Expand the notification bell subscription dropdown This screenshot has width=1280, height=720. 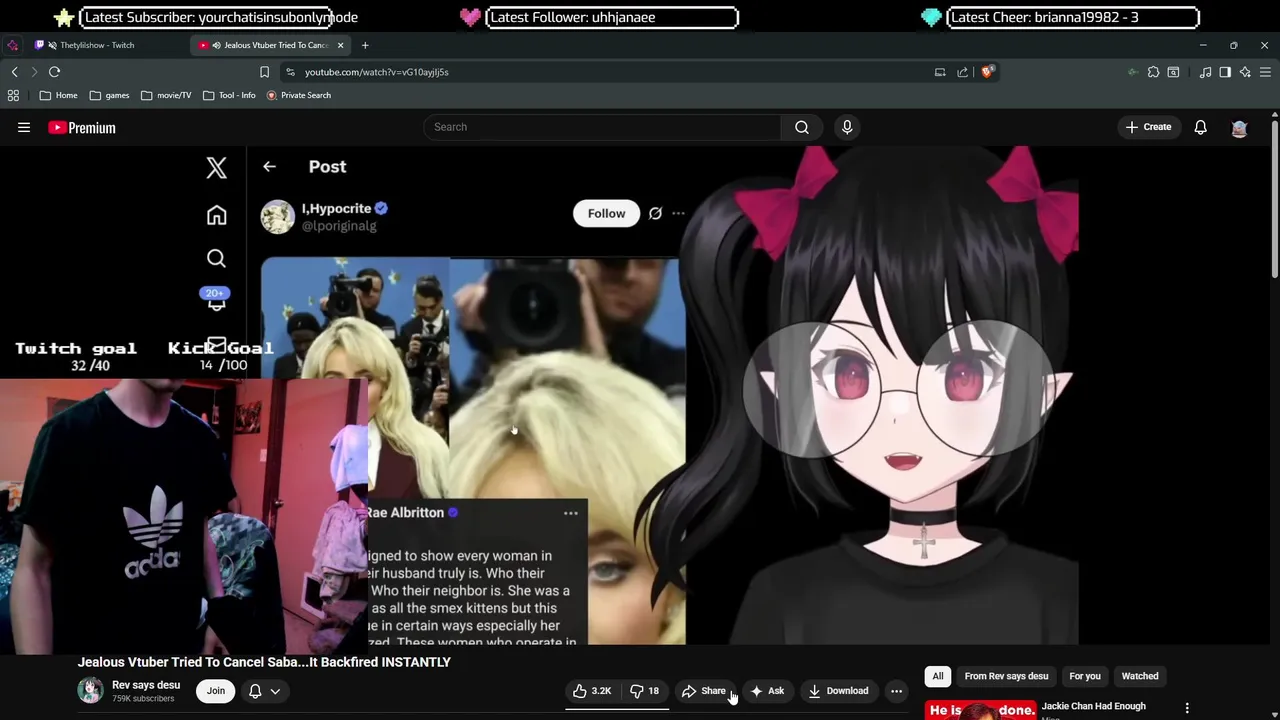[265, 691]
